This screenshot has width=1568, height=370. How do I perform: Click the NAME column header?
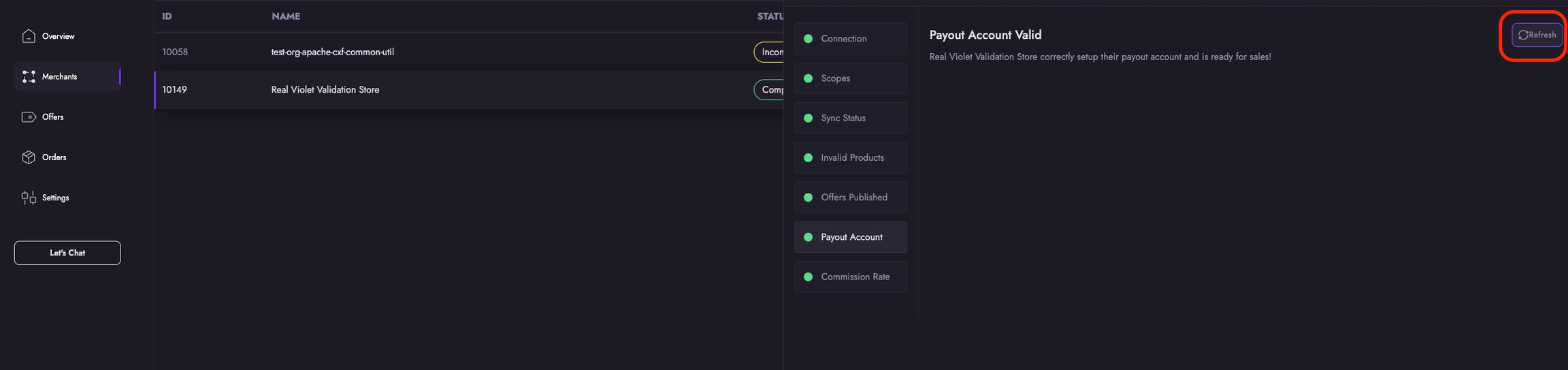(286, 16)
